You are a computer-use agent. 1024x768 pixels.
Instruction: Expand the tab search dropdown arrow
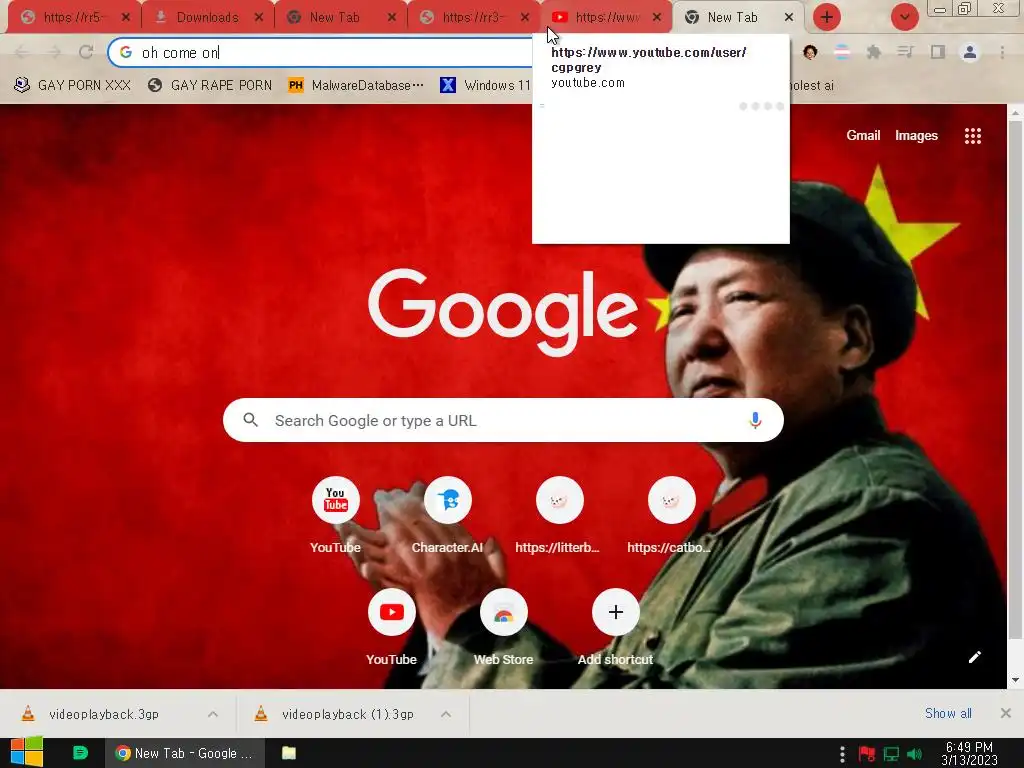click(x=904, y=17)
